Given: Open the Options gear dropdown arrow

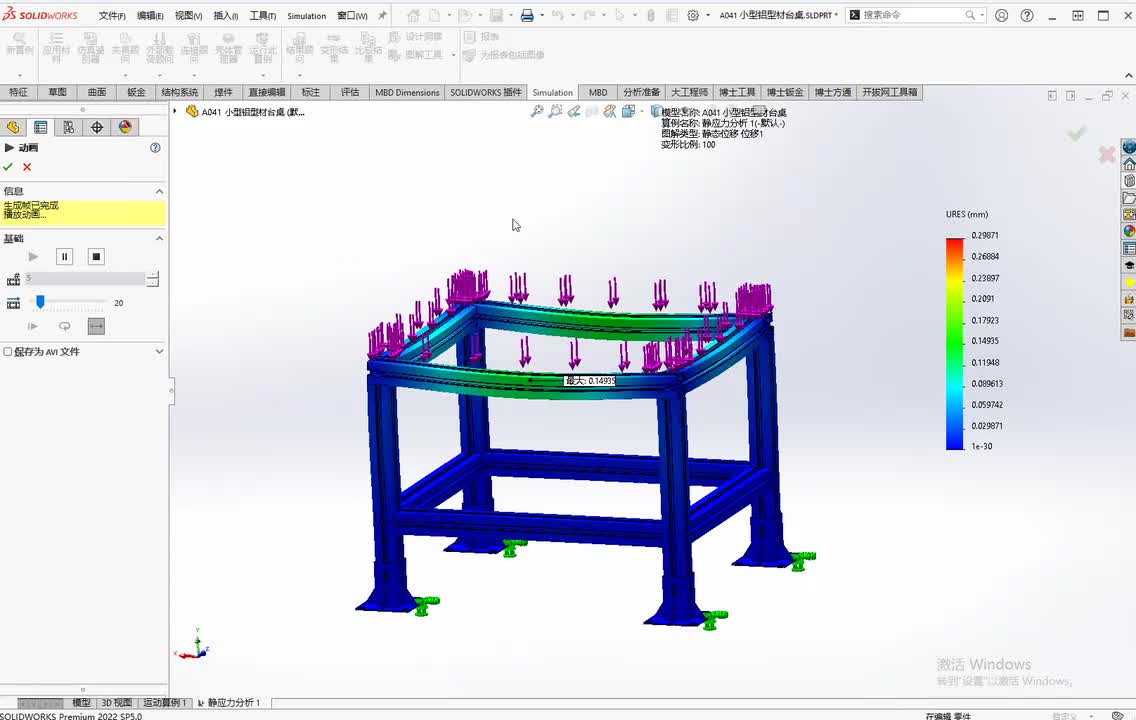Looking at the screenshot, I should click(x=708, y=15).
